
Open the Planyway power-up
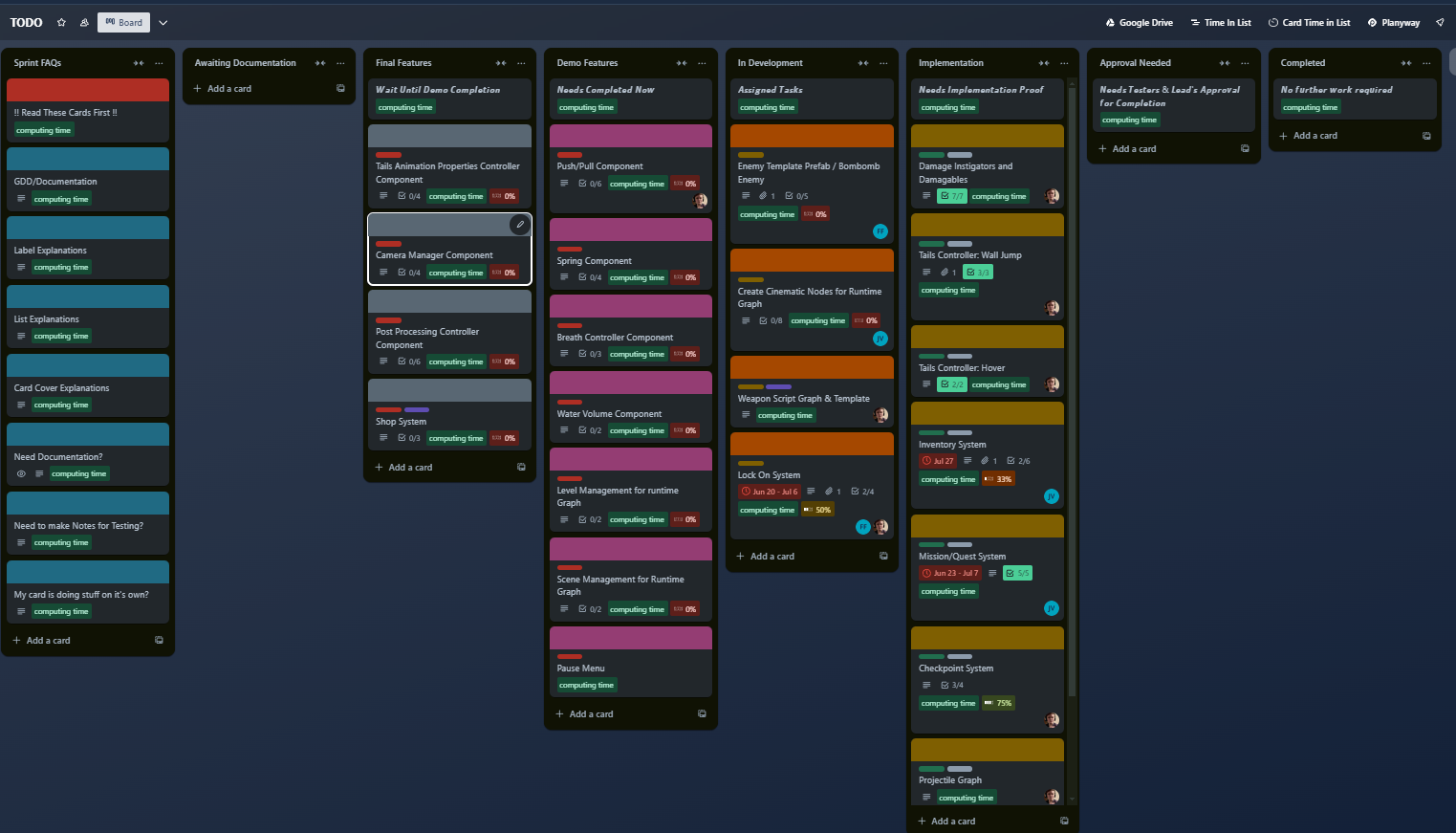tap(1394, 22)
